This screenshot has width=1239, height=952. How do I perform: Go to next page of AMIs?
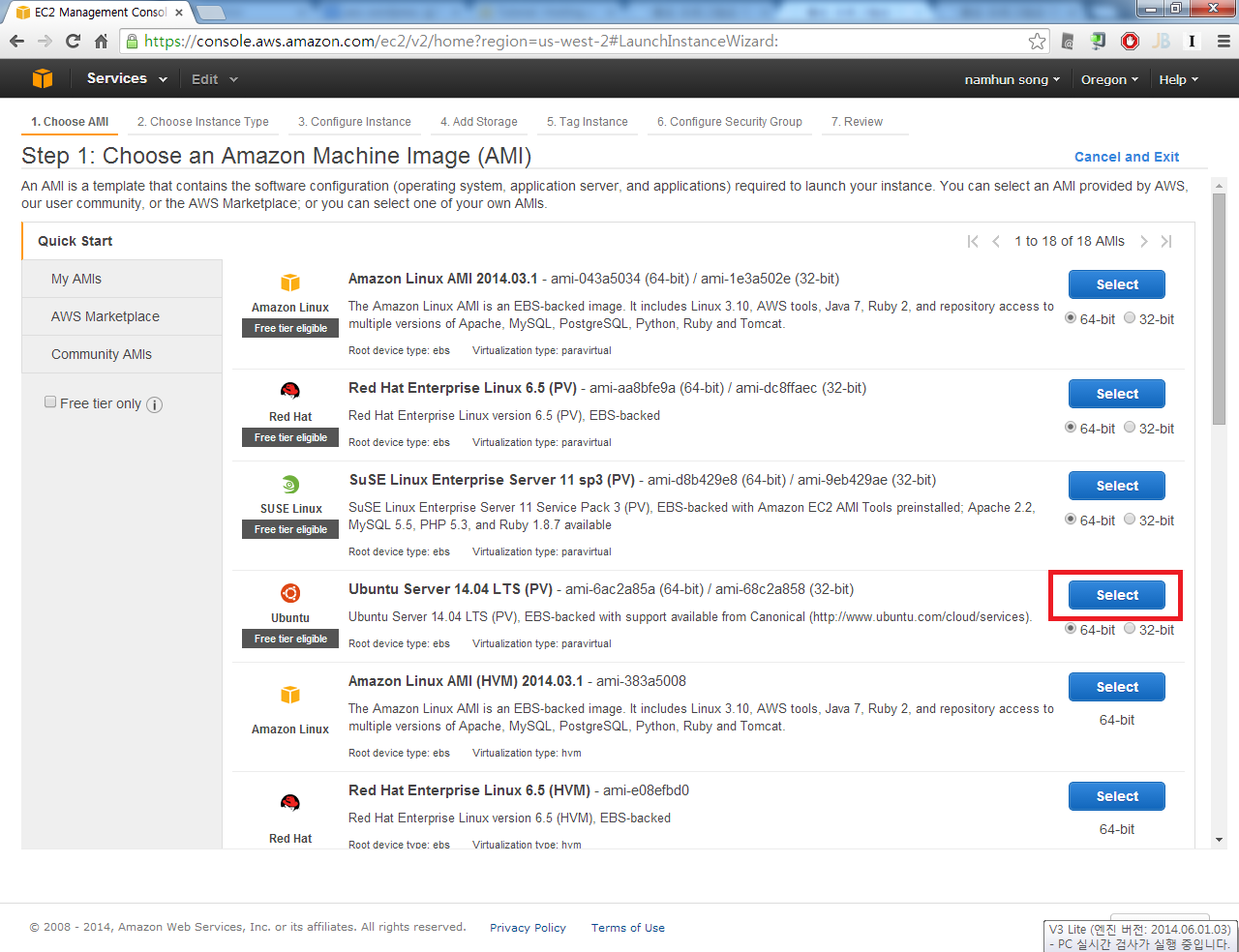(x=1143, y=241)
